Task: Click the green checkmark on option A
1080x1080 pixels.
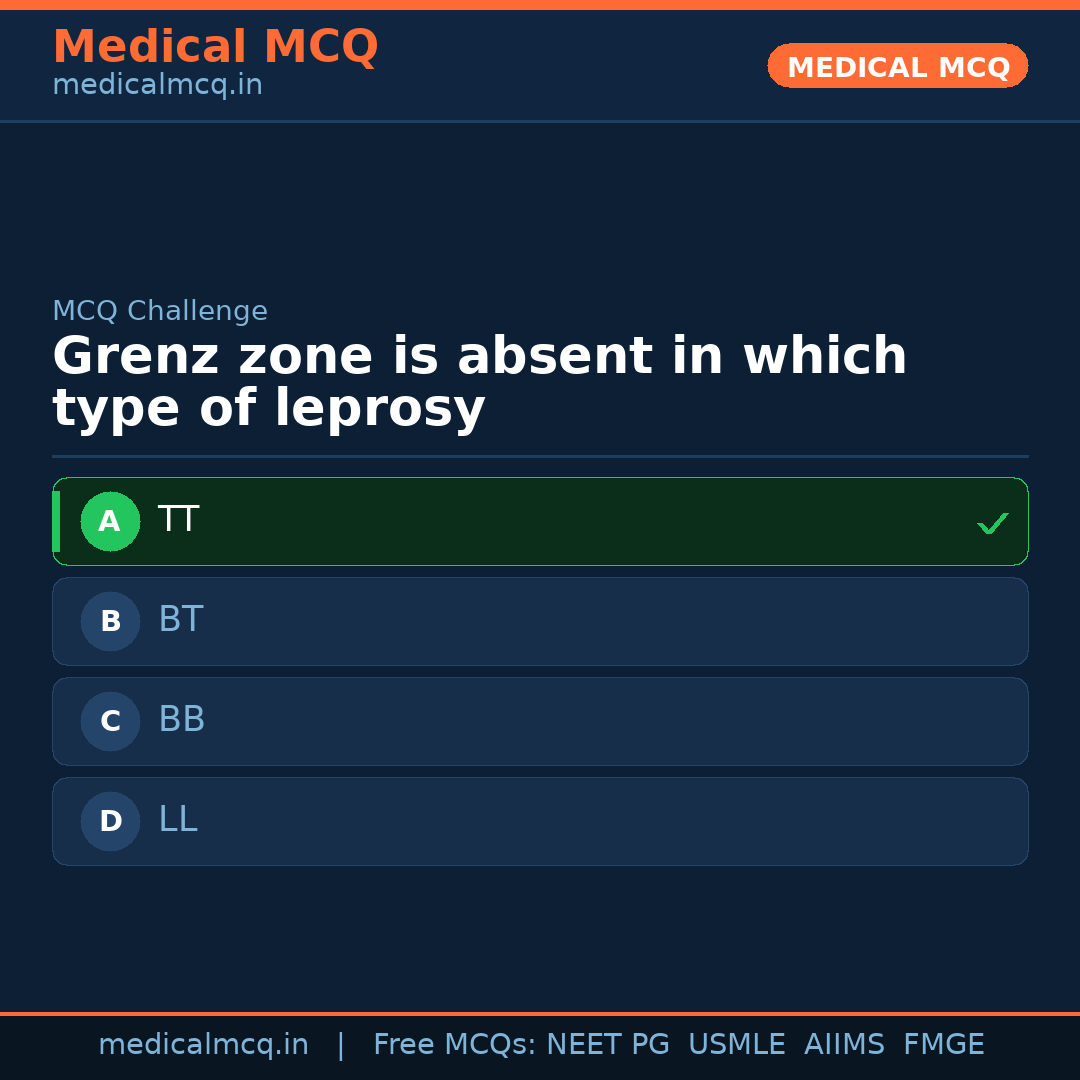Action: (992, 523)
